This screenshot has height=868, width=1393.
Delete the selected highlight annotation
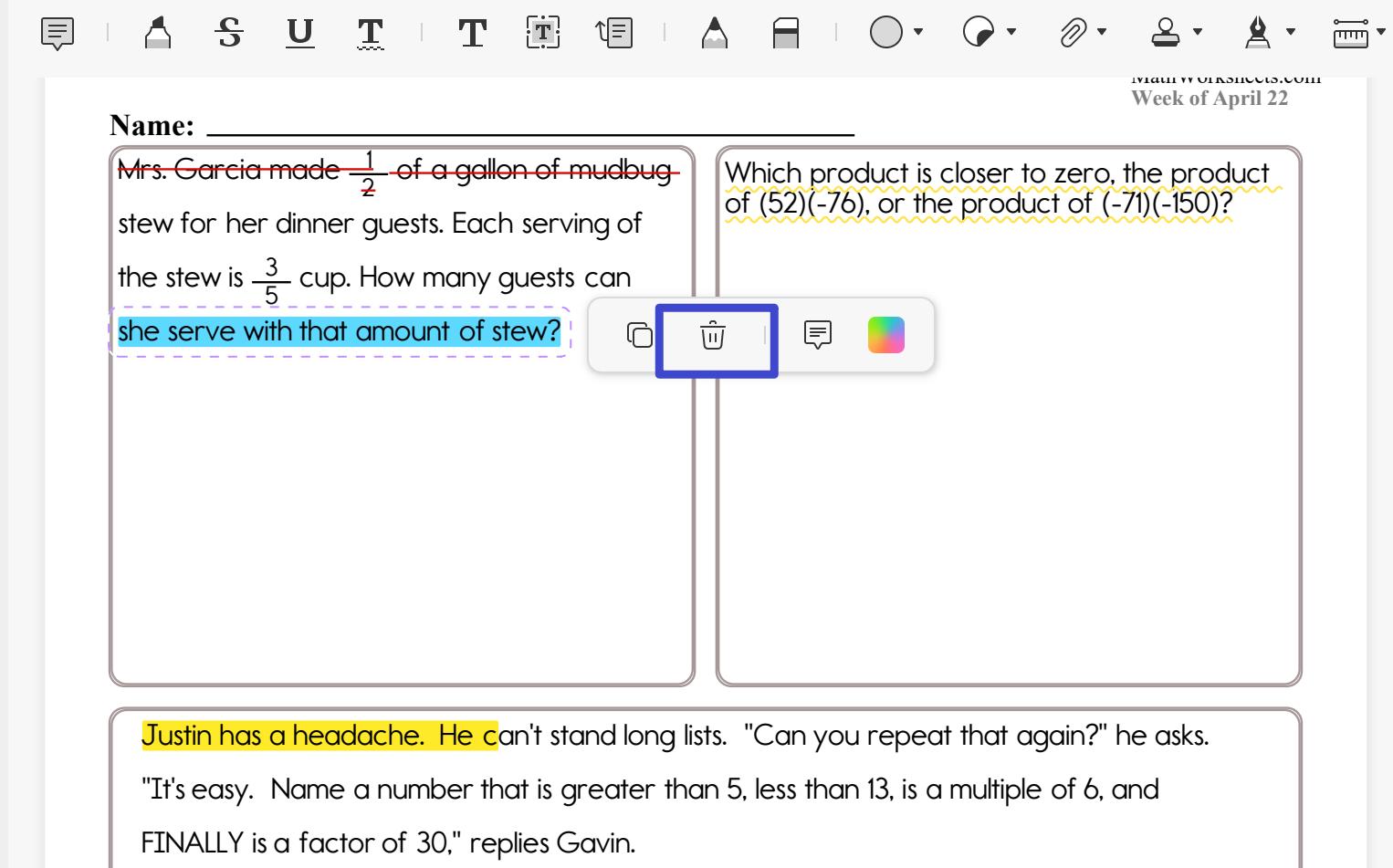[x=713, y=337]
